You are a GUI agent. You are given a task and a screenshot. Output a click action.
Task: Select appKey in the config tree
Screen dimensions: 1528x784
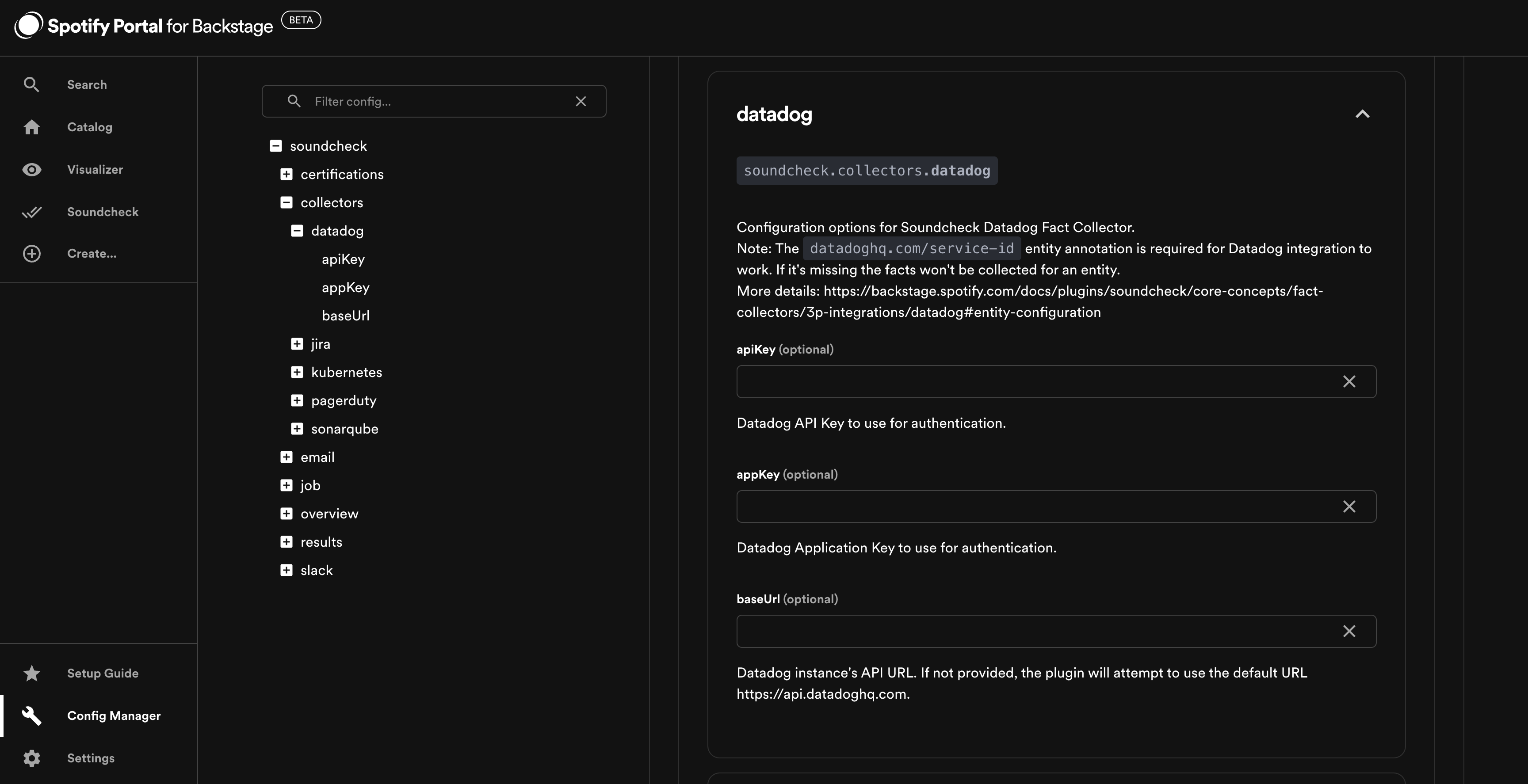click(x=345, y=288)
